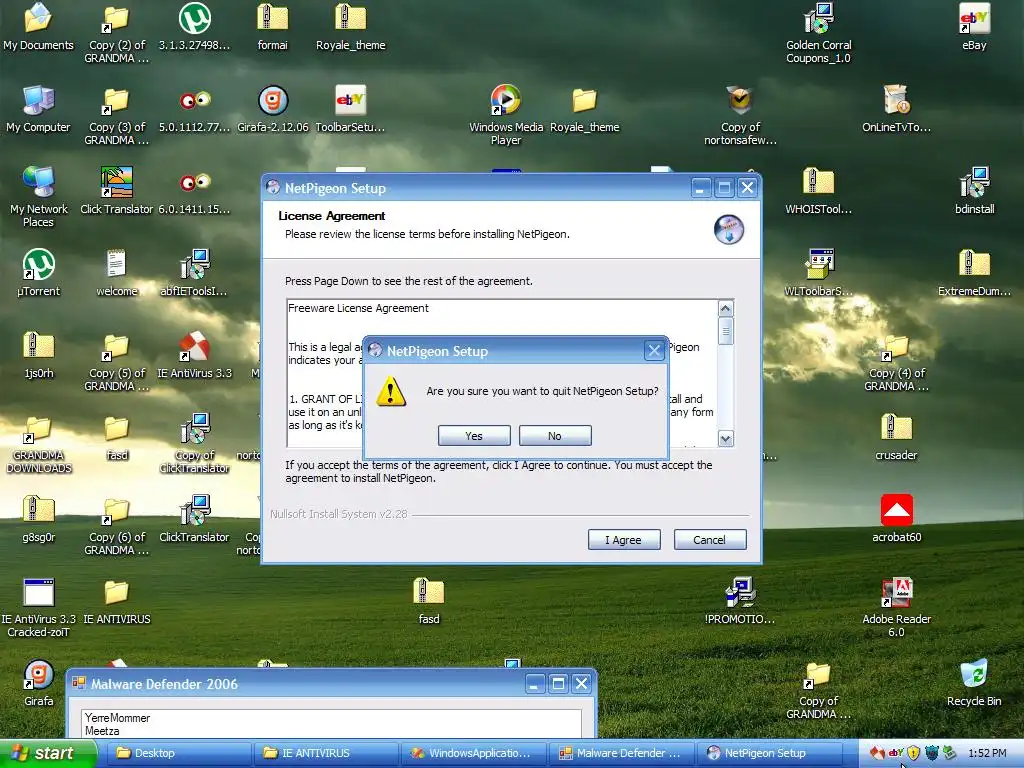Select IE AntiVirus 3.3 shortcut icon
Screen dimensions: 1024x768
(x=195, y=355)
